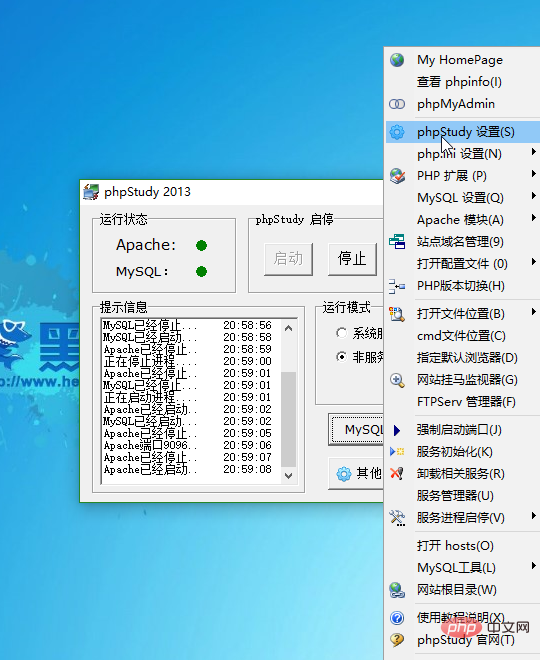
Task: Click the phpStudy settings gear icon in the menu
Action: (397, 132)
